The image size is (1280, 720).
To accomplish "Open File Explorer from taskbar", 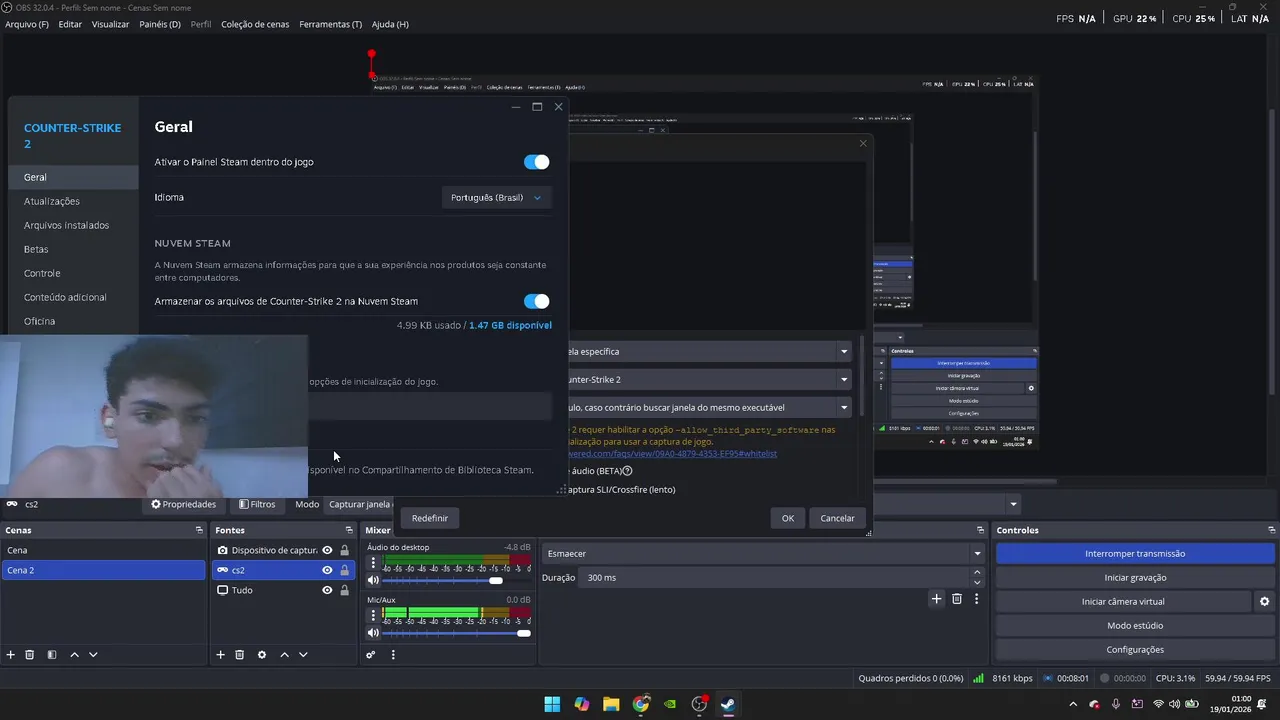I will (x=611, y=704).
